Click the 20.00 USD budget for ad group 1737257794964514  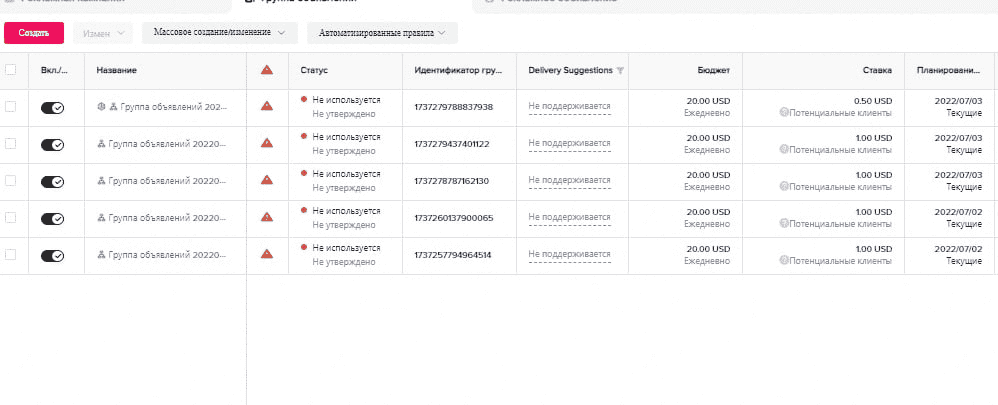(708, 248)
